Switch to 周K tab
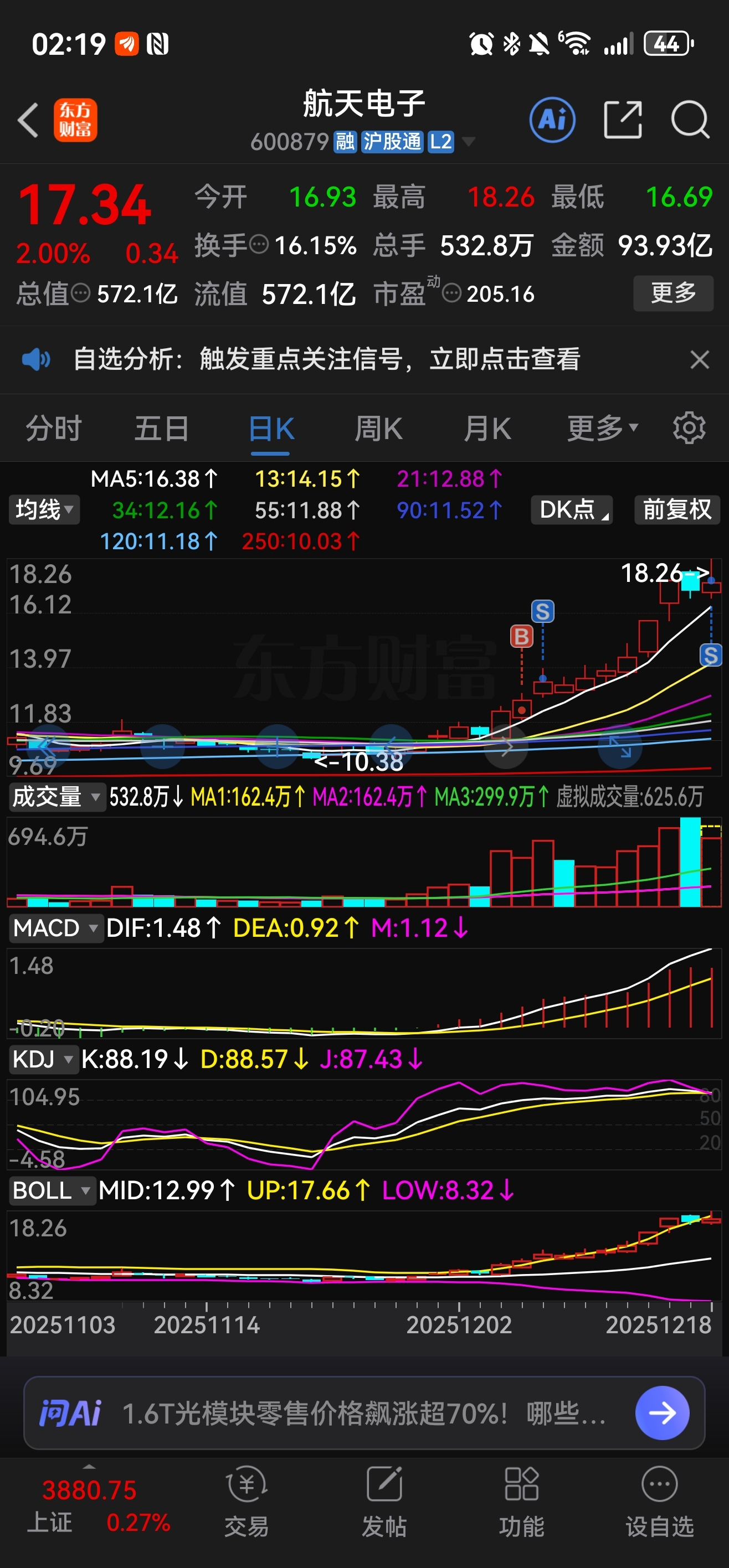 [x=378, y=429]
